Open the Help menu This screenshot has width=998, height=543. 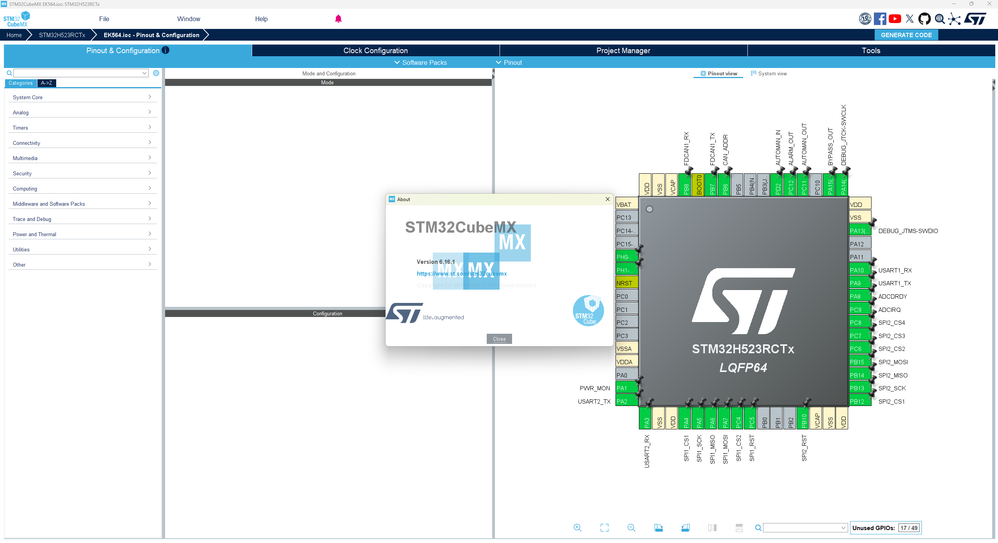coord(261,19)
